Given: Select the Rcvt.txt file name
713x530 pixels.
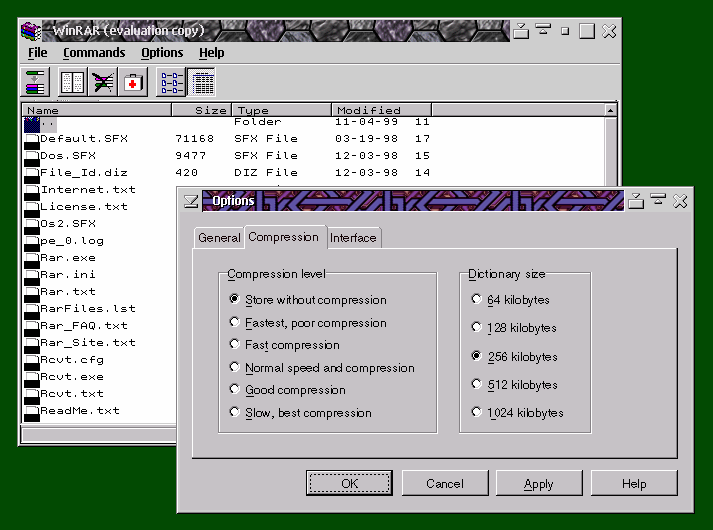Looking at the screenshot, I should point(72,393).
